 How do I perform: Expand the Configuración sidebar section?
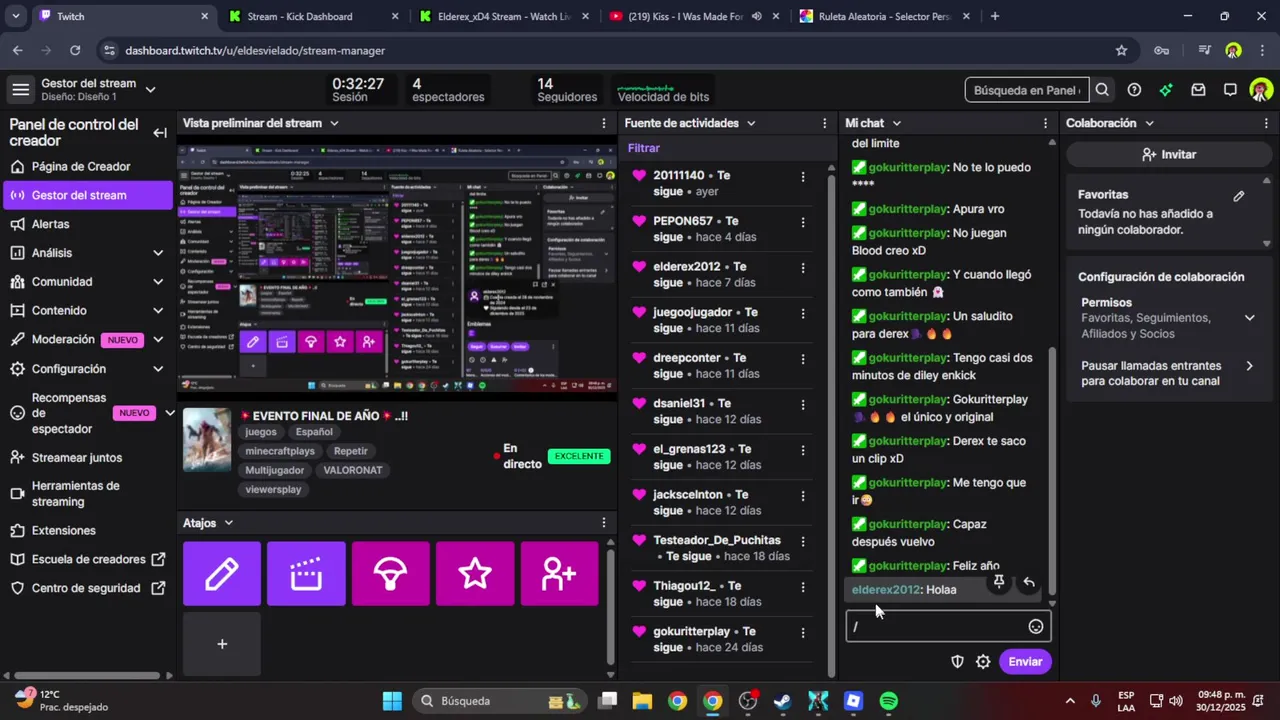[158, 369]
